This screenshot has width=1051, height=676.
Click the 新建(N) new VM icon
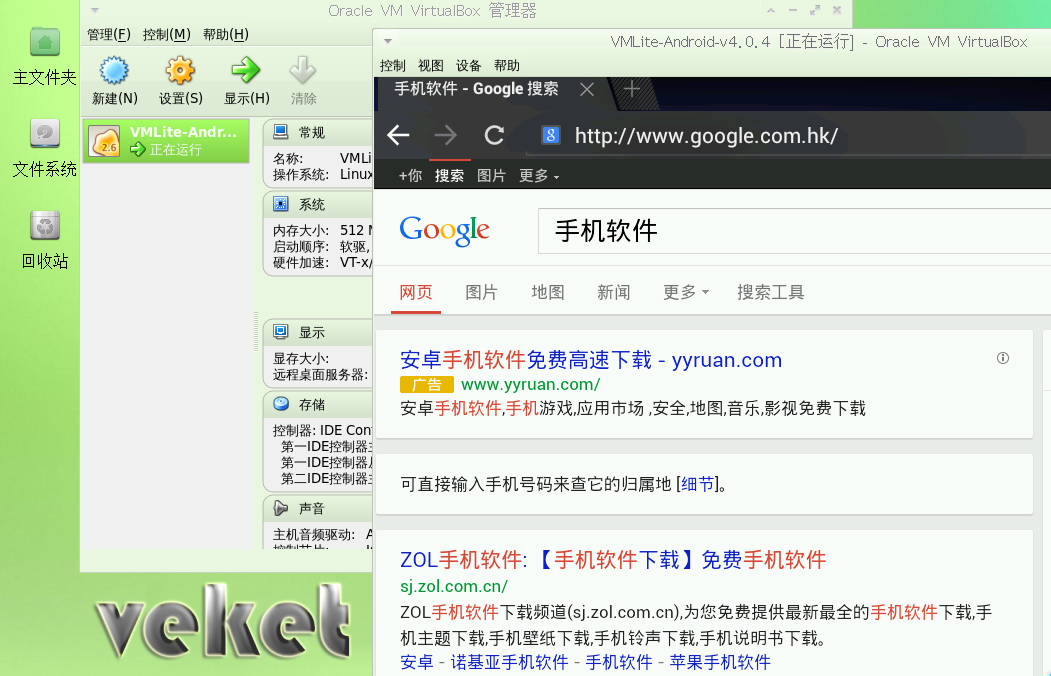point(114,70)
